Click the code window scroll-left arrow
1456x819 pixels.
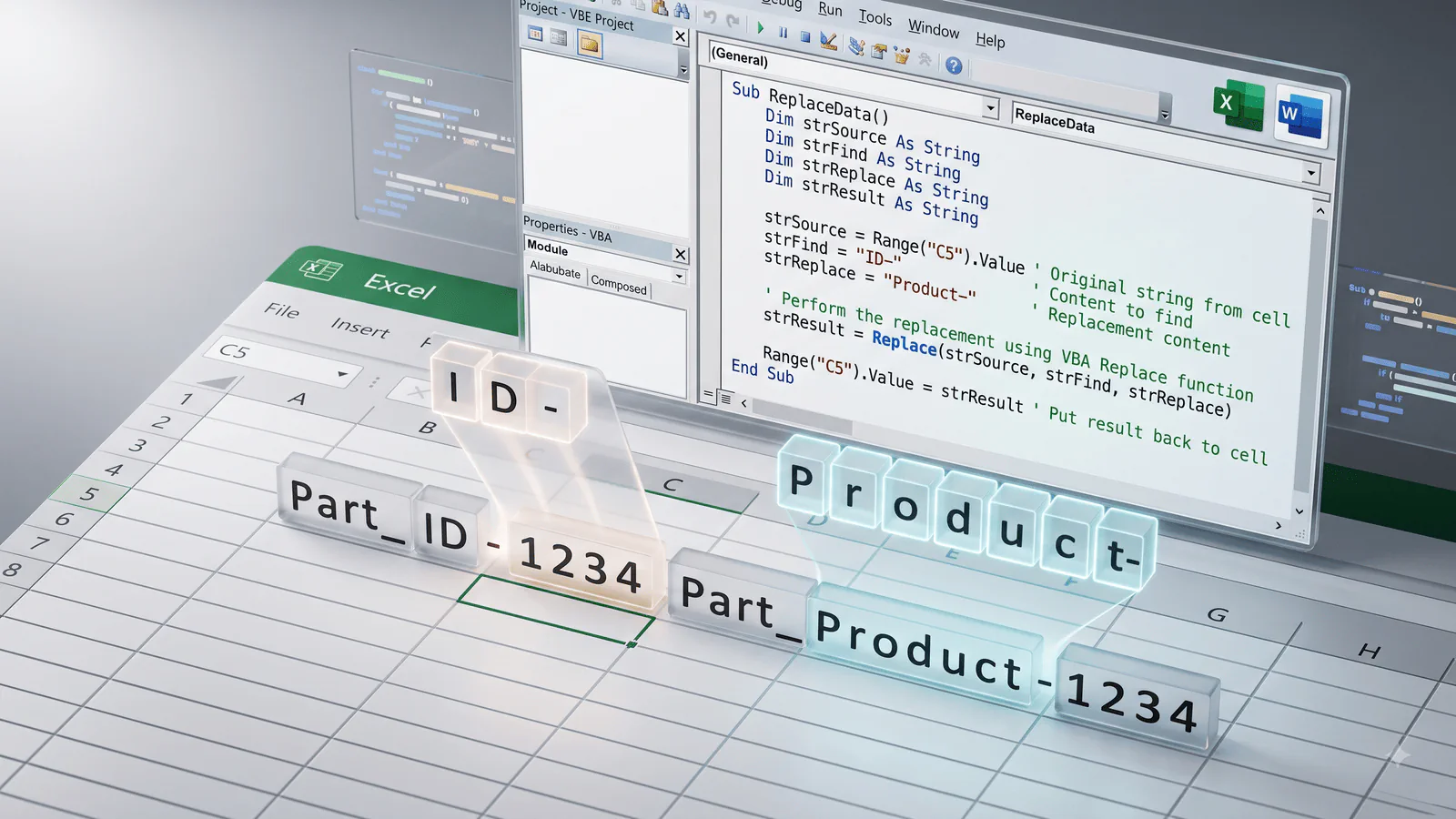(x=743, y=403)
